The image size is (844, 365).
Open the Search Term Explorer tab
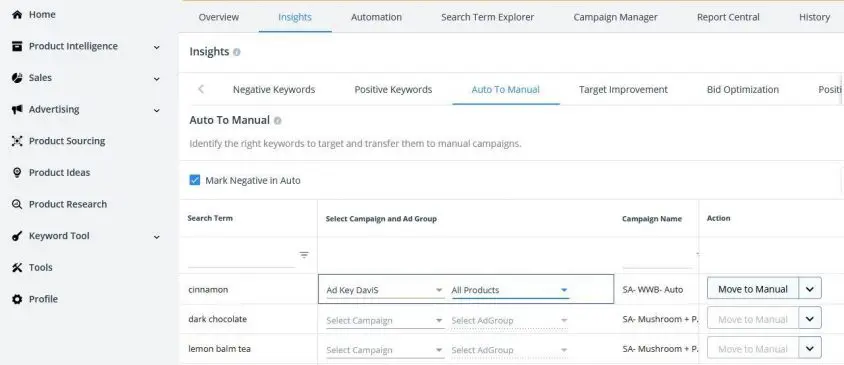click(x=488, y=17)
